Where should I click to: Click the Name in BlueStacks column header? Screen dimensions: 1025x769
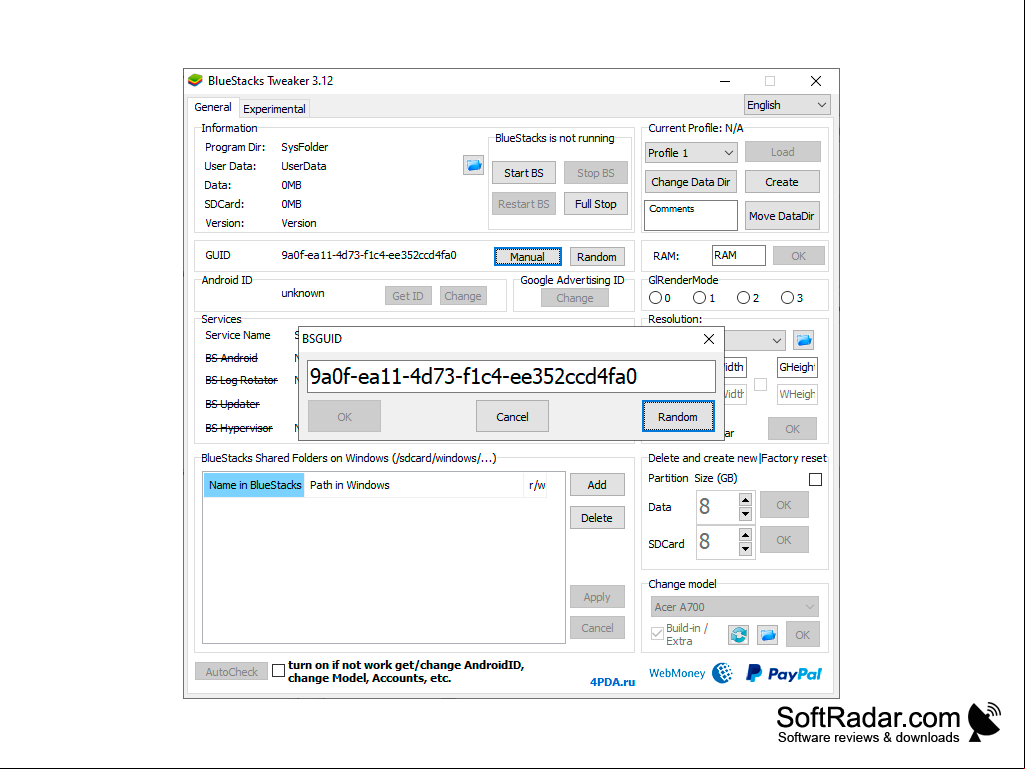click(254, 485)
